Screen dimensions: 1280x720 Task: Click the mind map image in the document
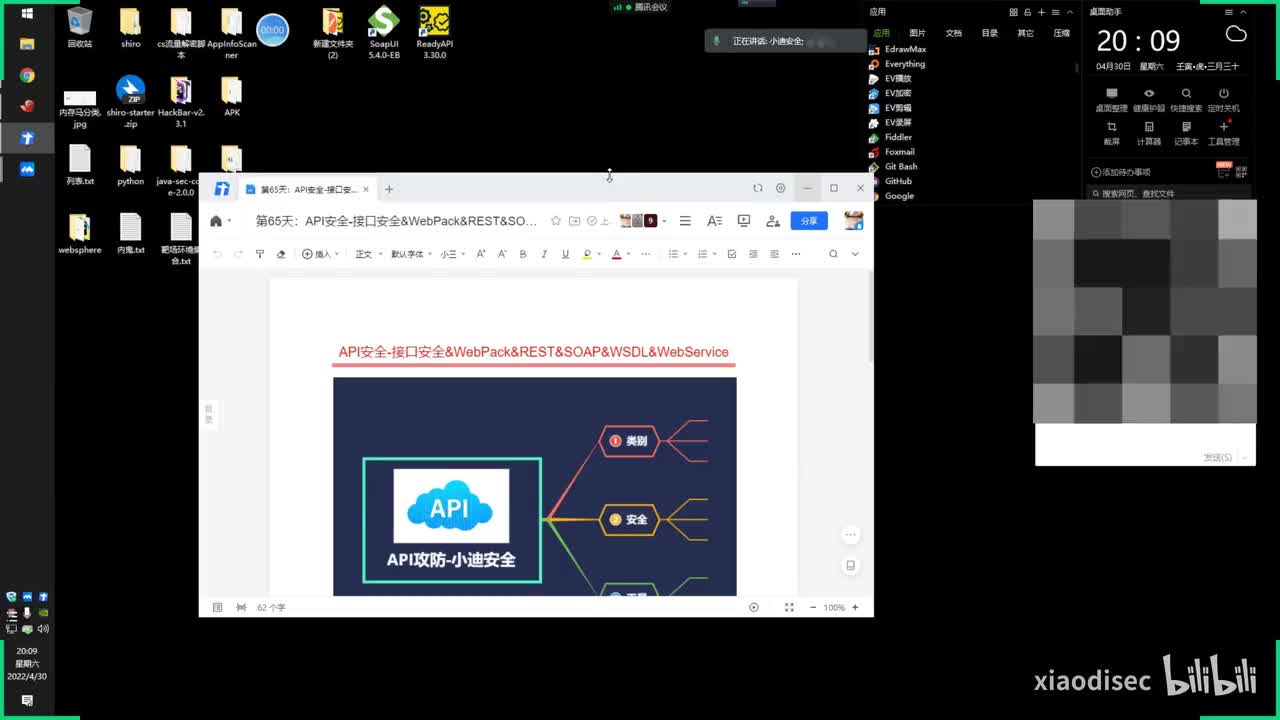[x=535, y=486]
